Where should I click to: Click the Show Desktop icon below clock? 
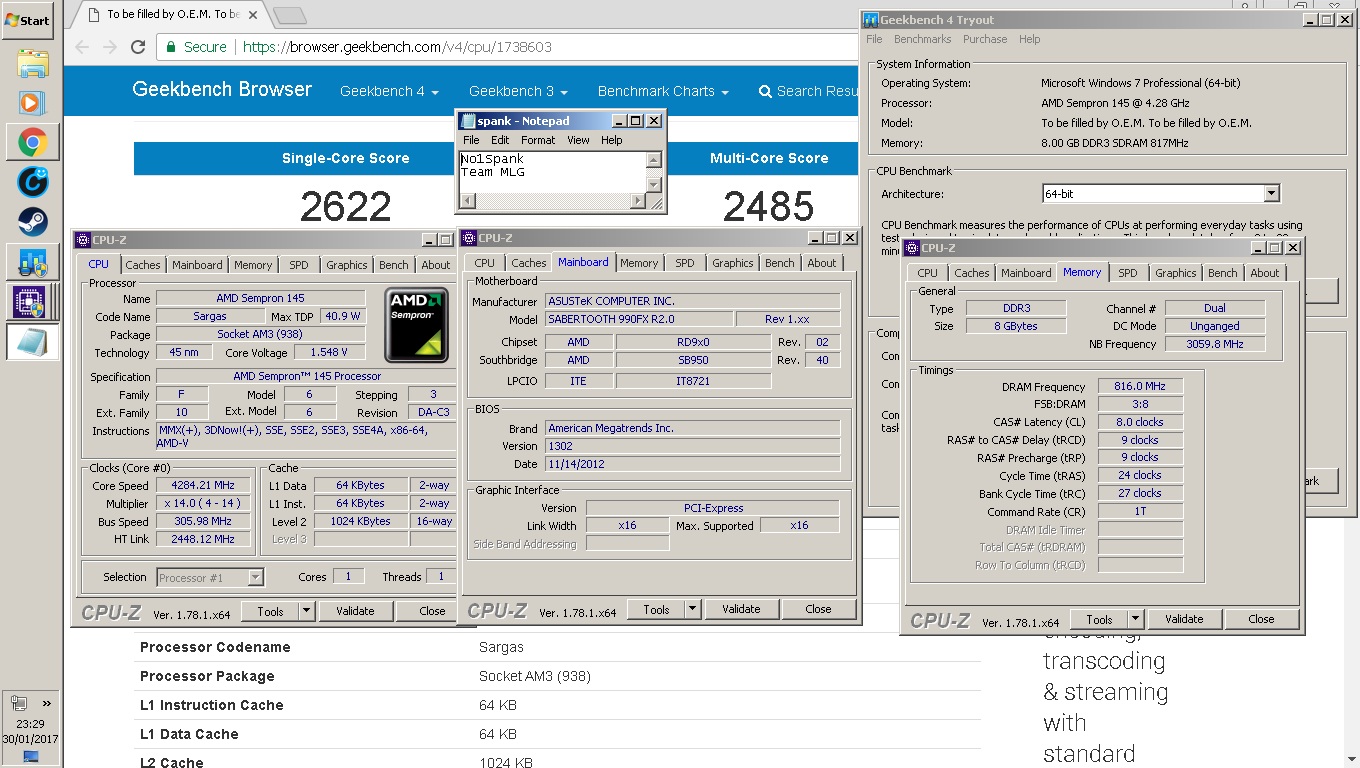click(30, 756)
